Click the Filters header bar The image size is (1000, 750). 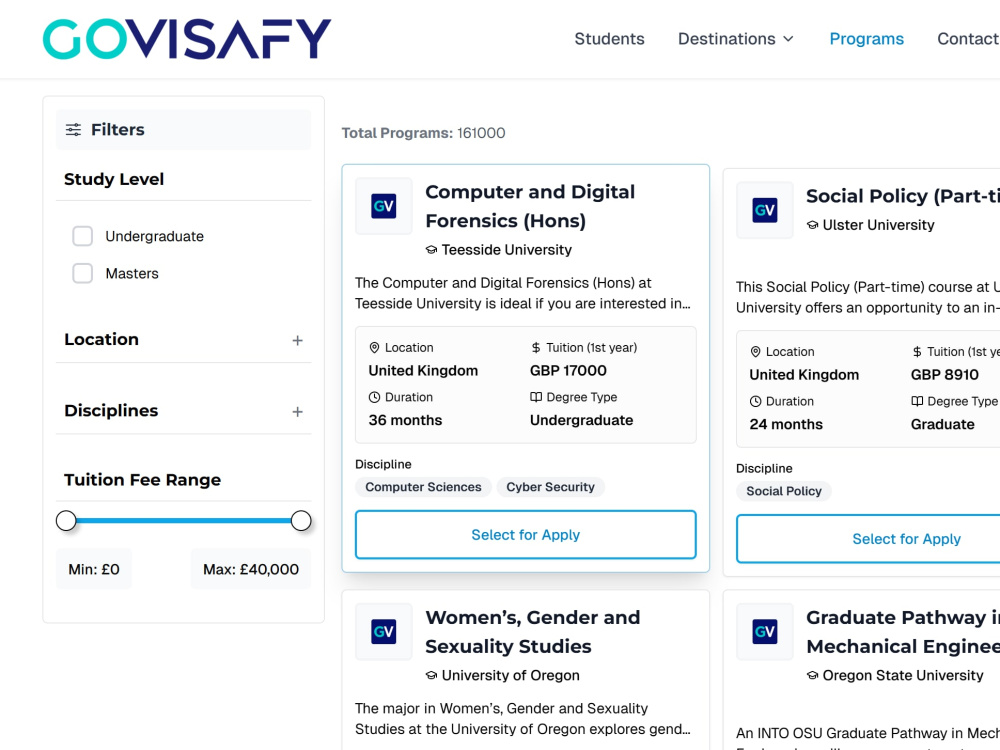point(184,129)
